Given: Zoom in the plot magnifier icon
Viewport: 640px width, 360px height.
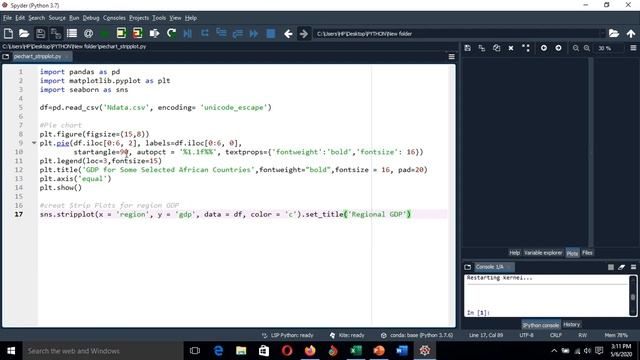Looking at the screenshot, I should tap(587, 48).
